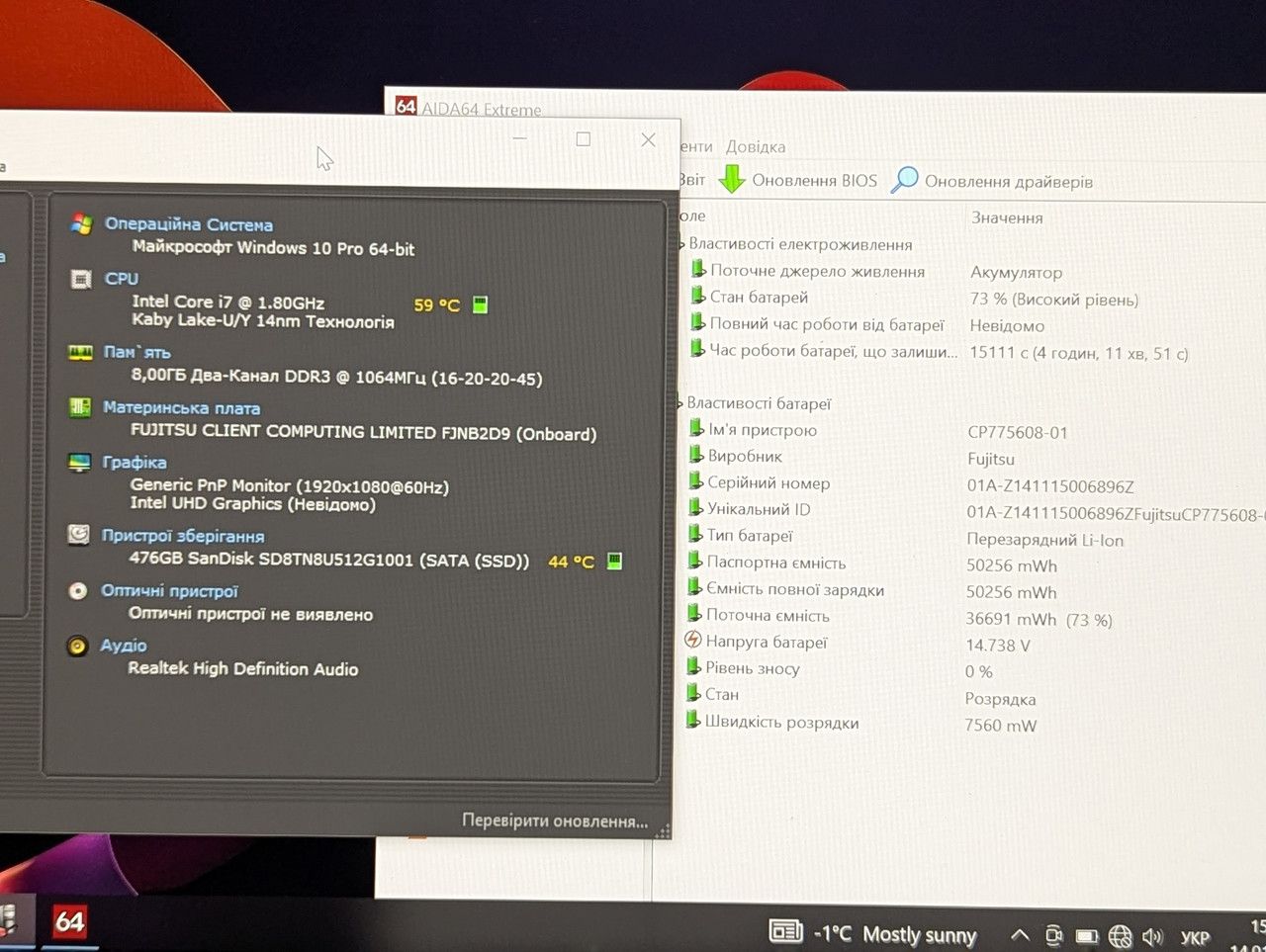Click the Розрядка value in the Стан row
The image size is (1266, 952).
pyautogui.click(x=1000, y=700)
